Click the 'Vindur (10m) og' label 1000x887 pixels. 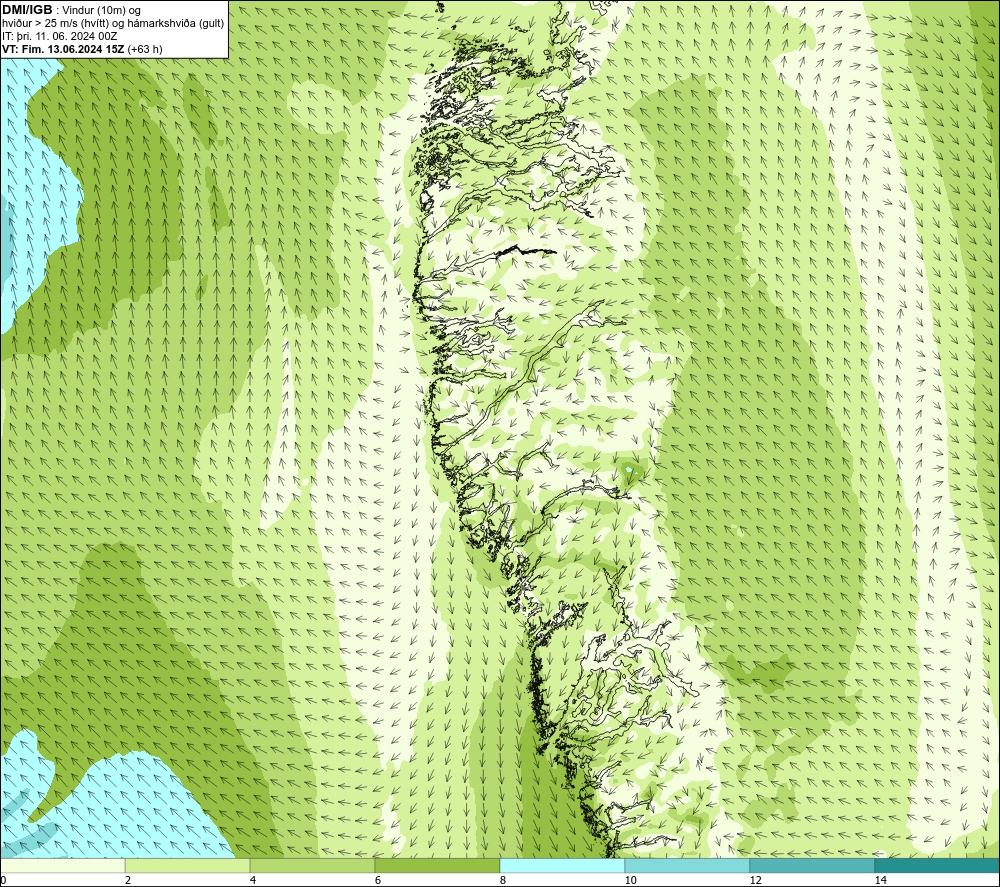pyautogui.click(x=102, y=11)
